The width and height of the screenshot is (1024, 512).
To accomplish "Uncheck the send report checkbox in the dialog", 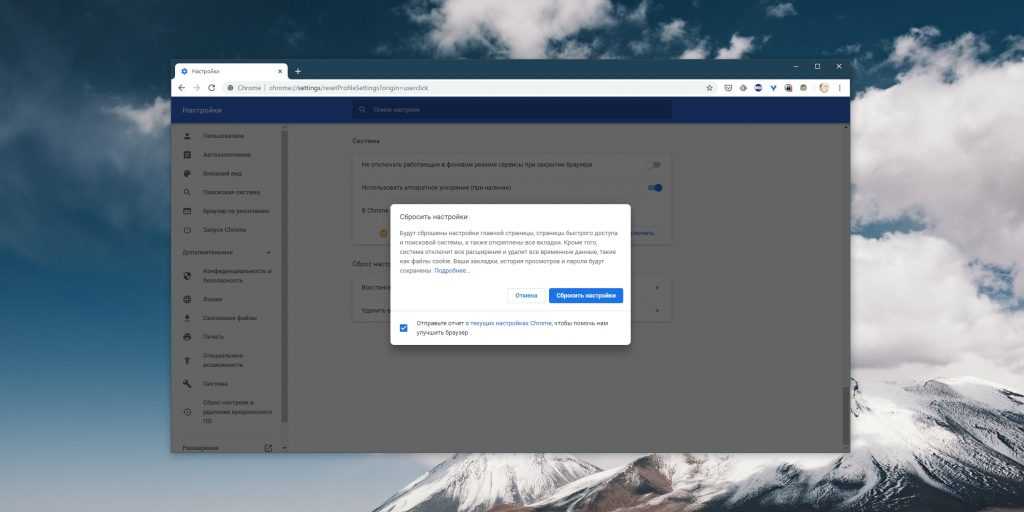I will [403, 328].
